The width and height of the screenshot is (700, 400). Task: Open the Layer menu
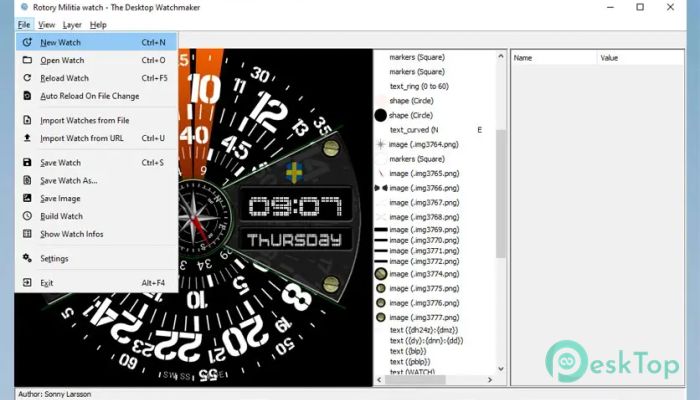[72, 25]
